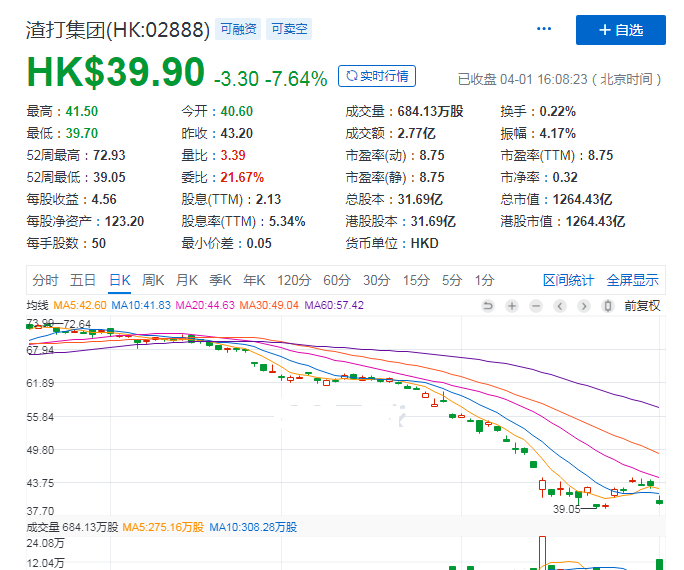The image size is (684, 570).
Task: Select the 月K monthly chart tab
Action: [187, 280]
